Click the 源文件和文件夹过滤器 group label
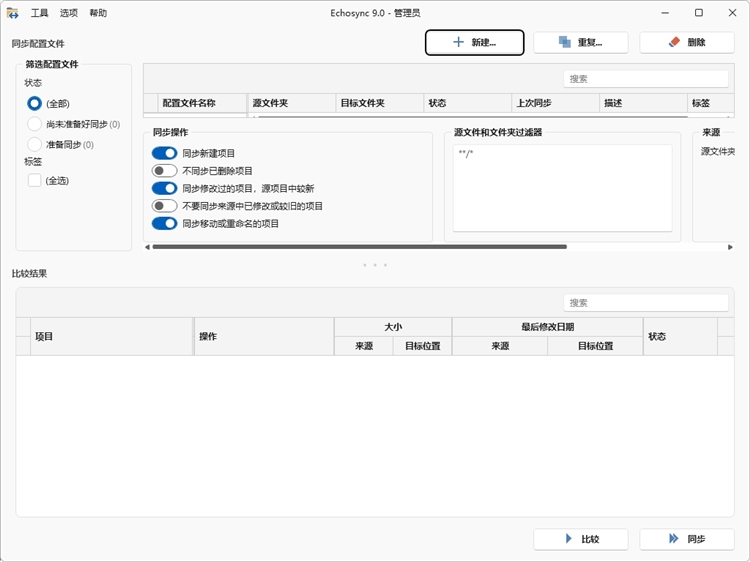This screenshot has width=750, height=562. coord(498,132)
